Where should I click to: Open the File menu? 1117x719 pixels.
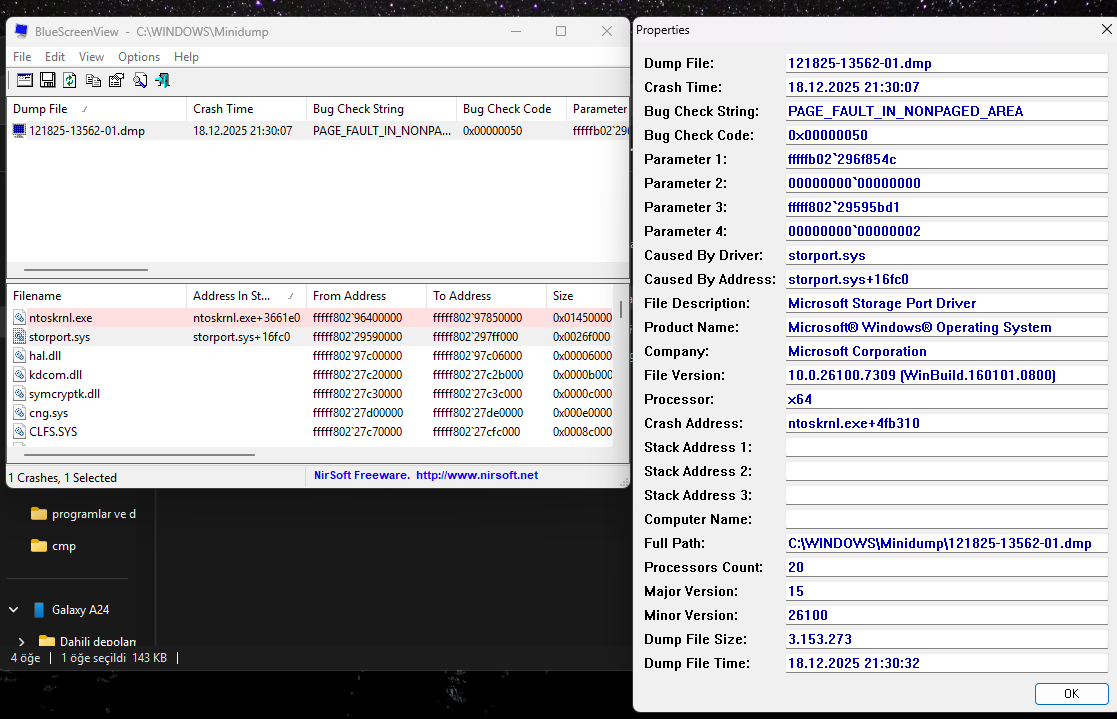pyautogui.click(x=22, y=57)
